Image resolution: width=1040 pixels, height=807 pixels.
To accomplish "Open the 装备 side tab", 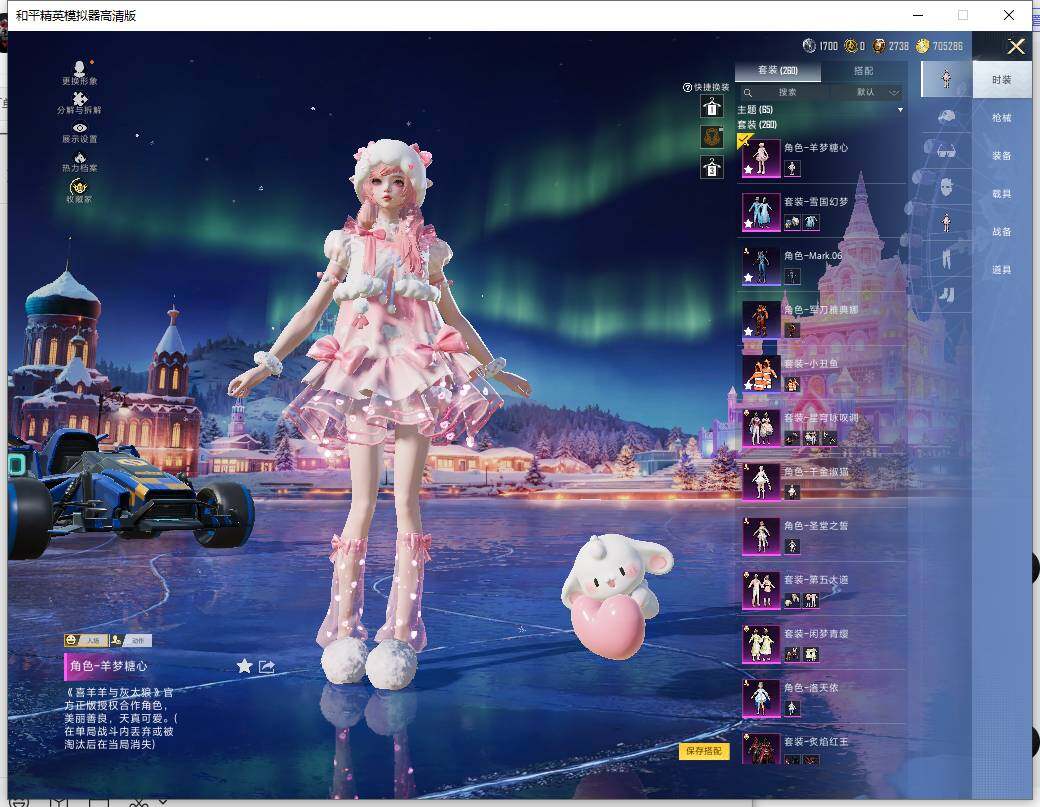I will [x=1002, y=155].
